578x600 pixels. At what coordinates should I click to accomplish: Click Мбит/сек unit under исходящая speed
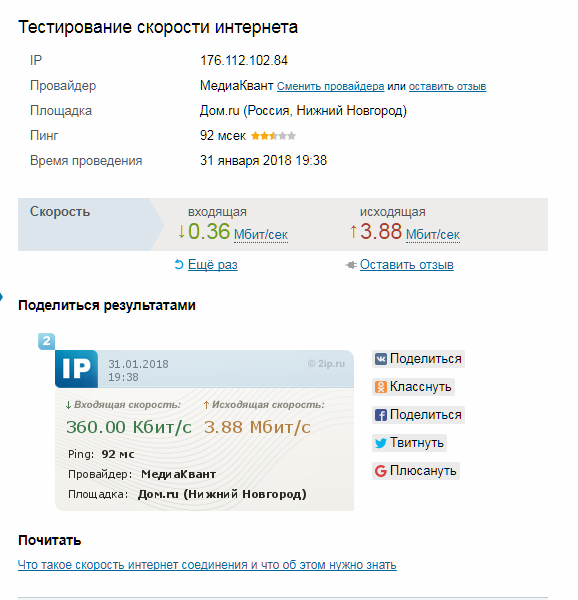(433, 234)
